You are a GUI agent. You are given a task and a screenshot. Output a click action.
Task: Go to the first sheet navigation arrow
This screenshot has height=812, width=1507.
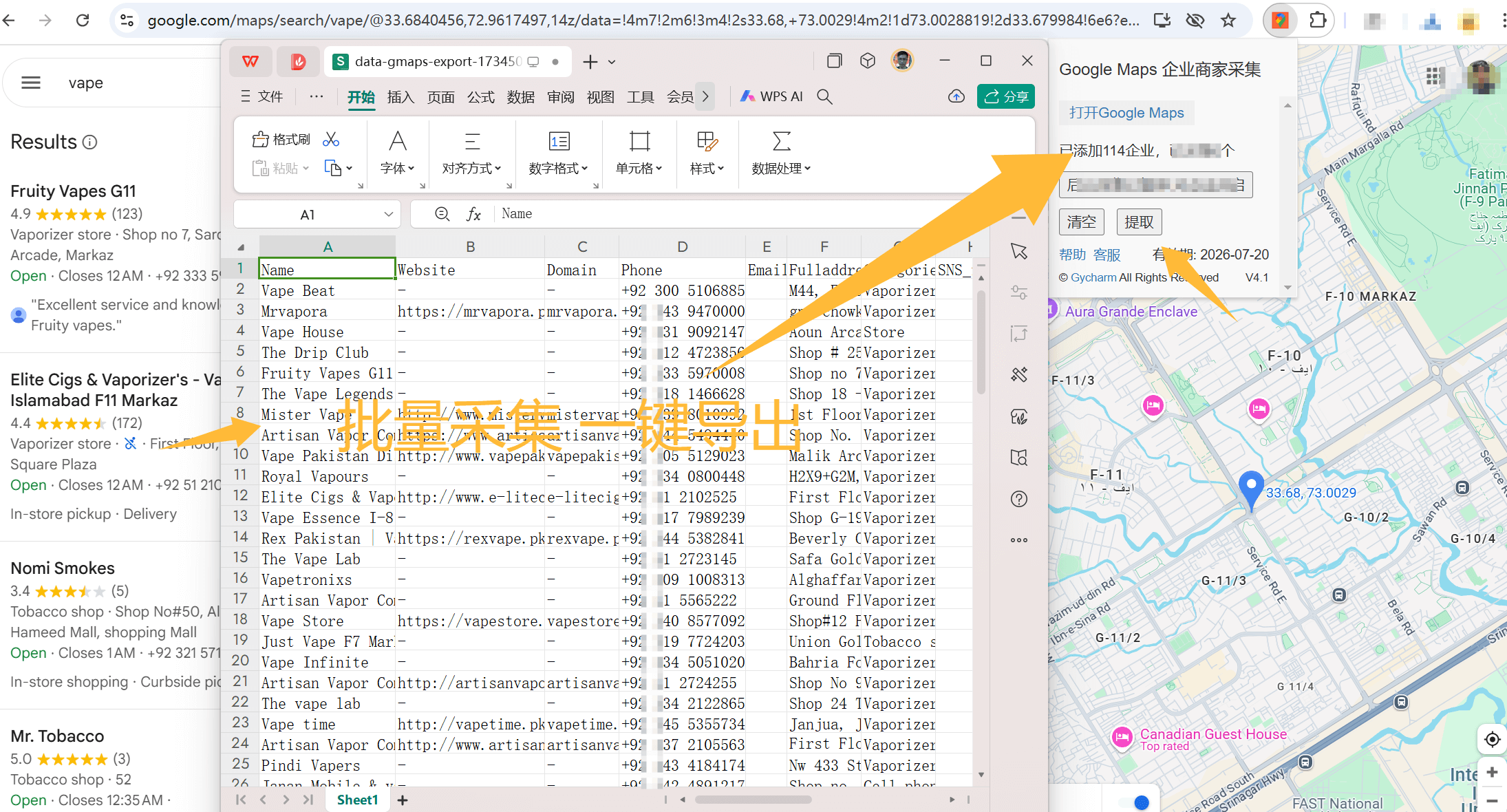(241, 800)
